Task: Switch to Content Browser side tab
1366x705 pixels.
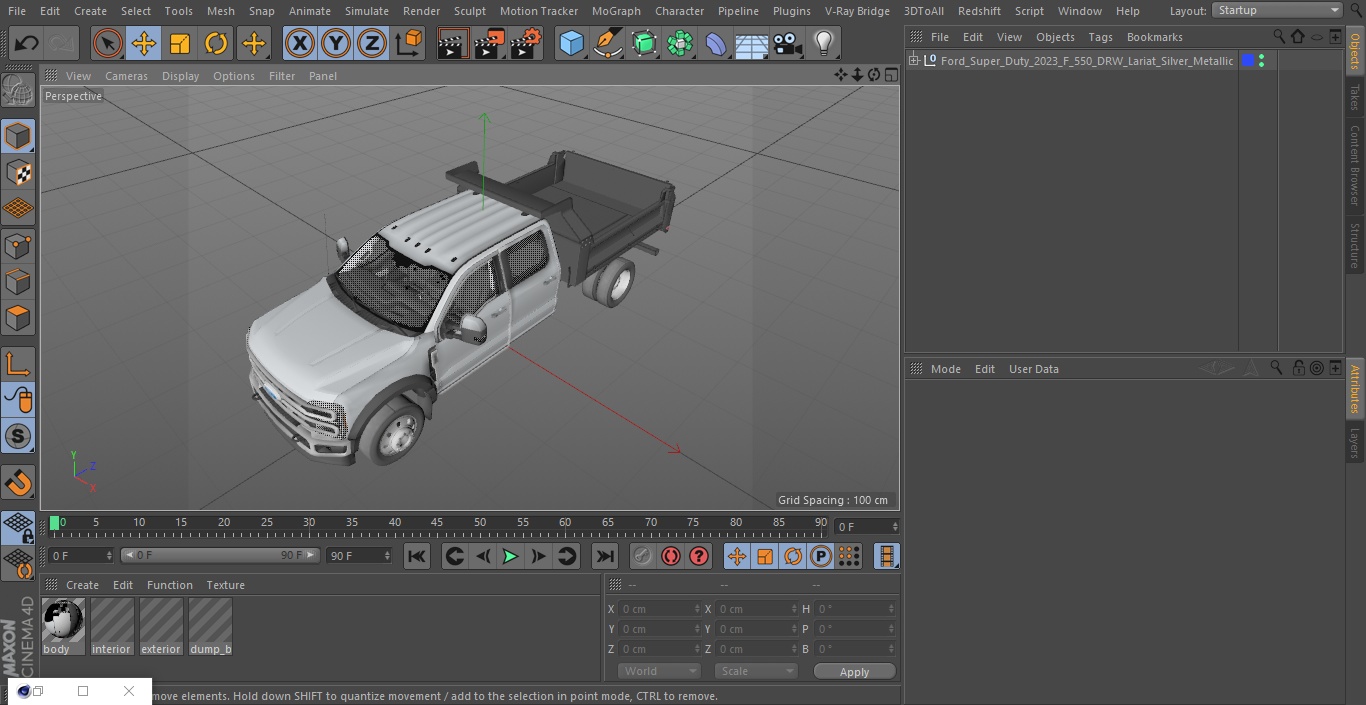Action: pos(1355,165)
